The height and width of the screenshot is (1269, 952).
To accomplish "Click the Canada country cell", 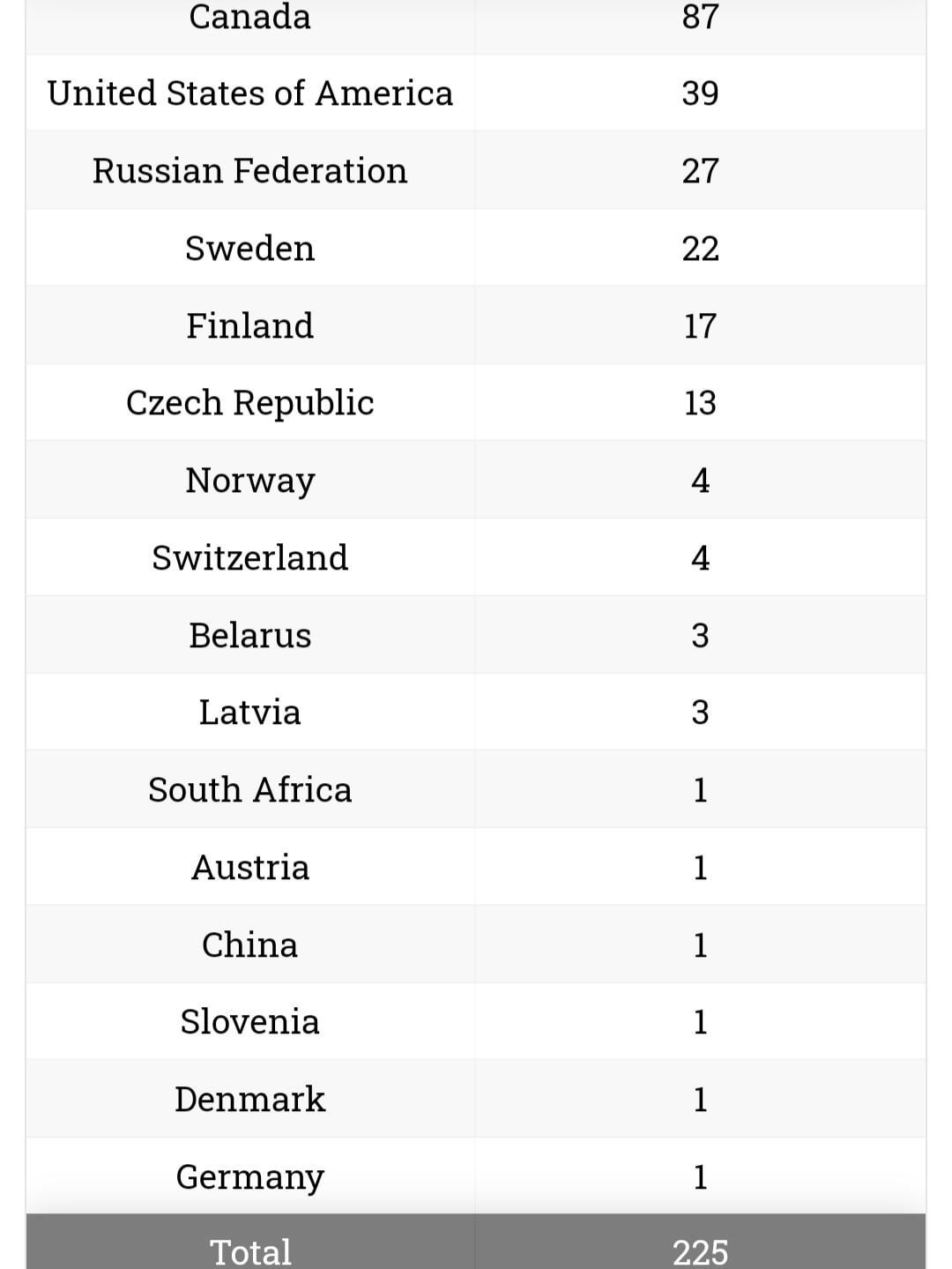I will pyautogui.click(x=249, y=18).
